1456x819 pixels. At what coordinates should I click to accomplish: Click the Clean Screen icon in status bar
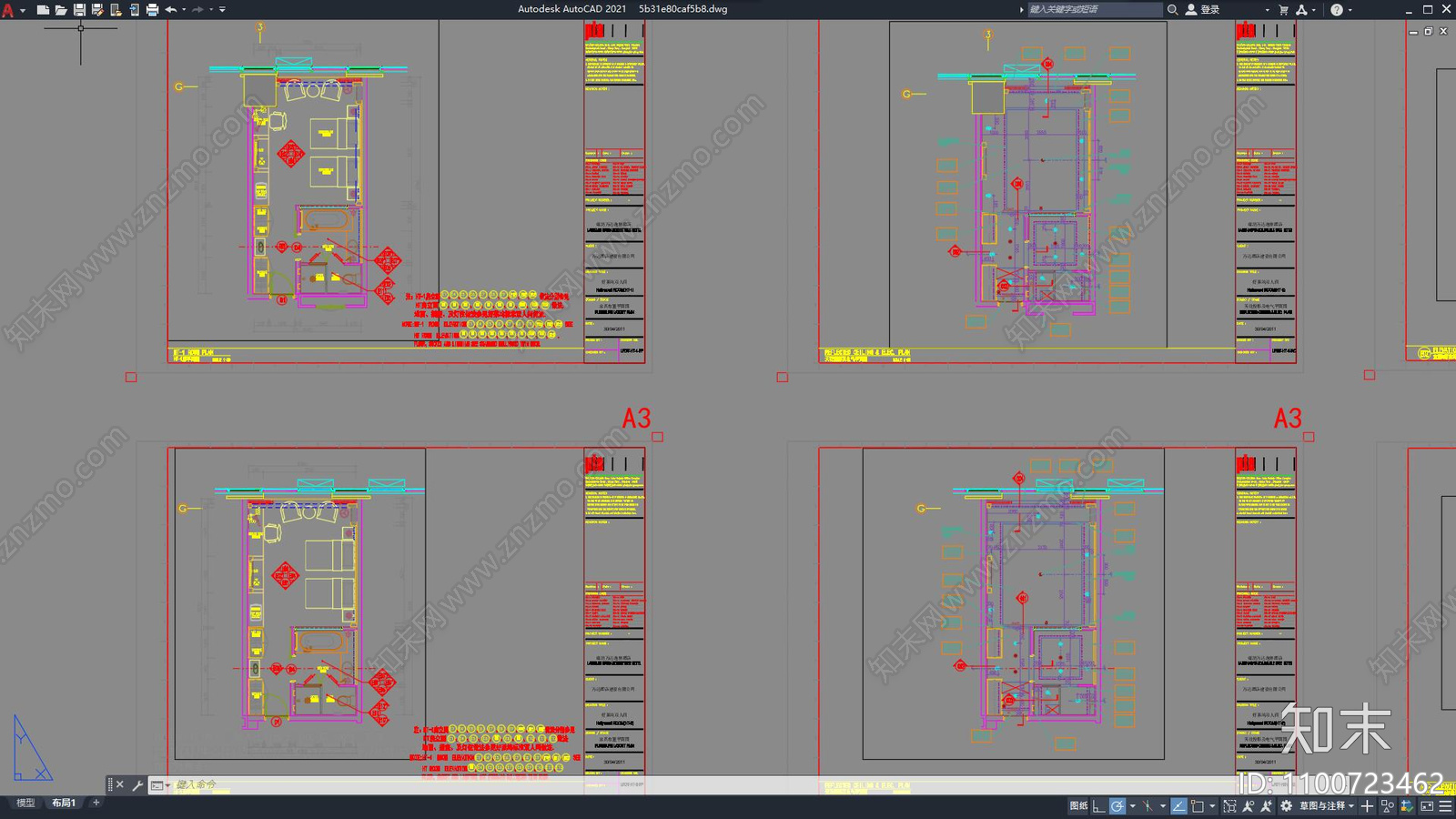coord(1426,806)
